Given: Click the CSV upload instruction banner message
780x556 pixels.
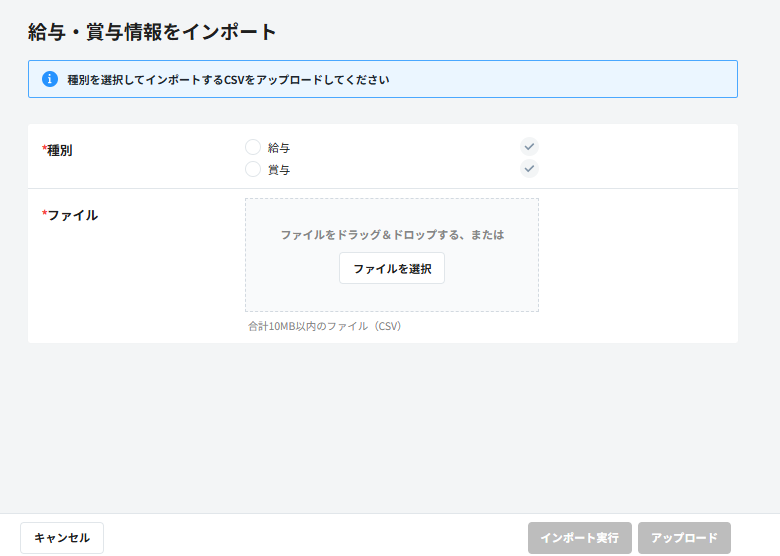Looking at the screenshot, I should [x=228, y=79].
